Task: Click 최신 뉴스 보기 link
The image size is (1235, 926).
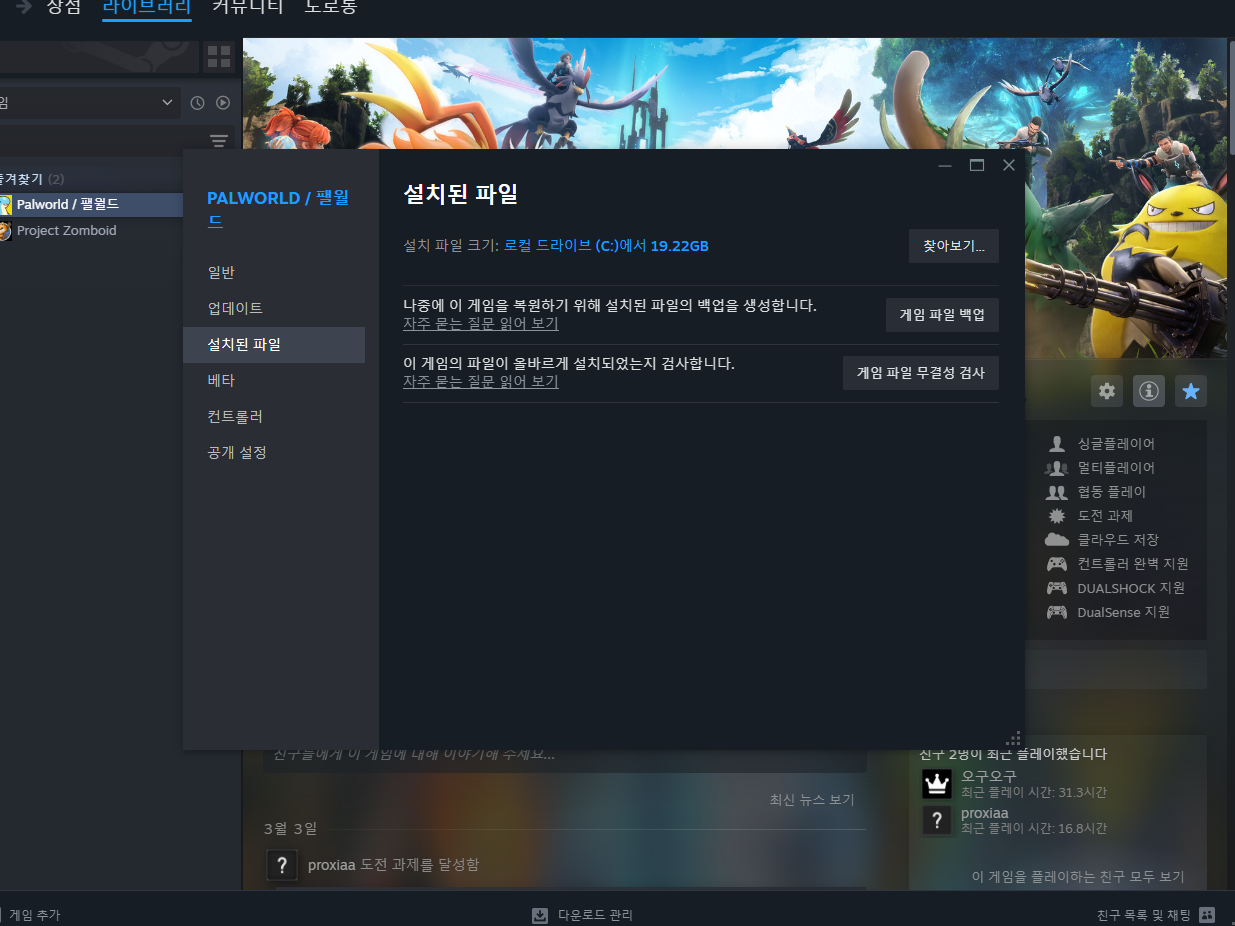Action: 812,800
